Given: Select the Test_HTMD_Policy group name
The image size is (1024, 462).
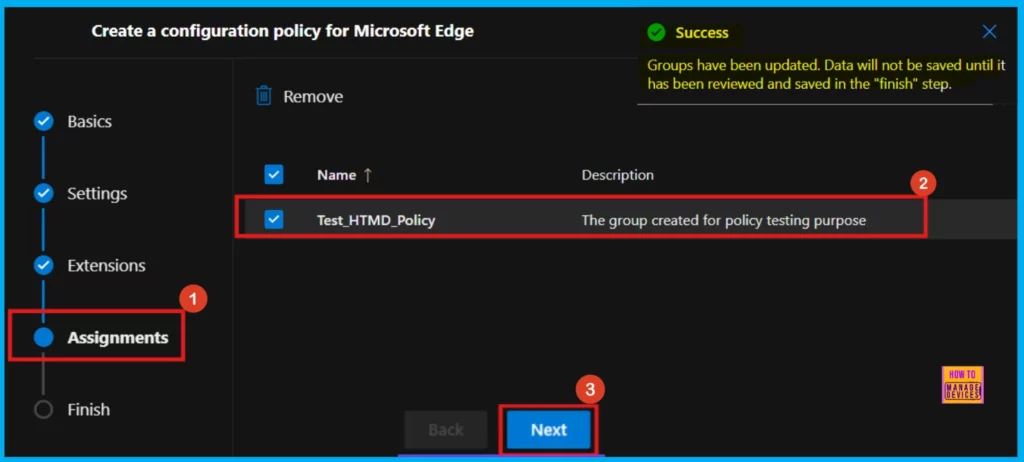Looking at the screenshot, I should point(376,220).
